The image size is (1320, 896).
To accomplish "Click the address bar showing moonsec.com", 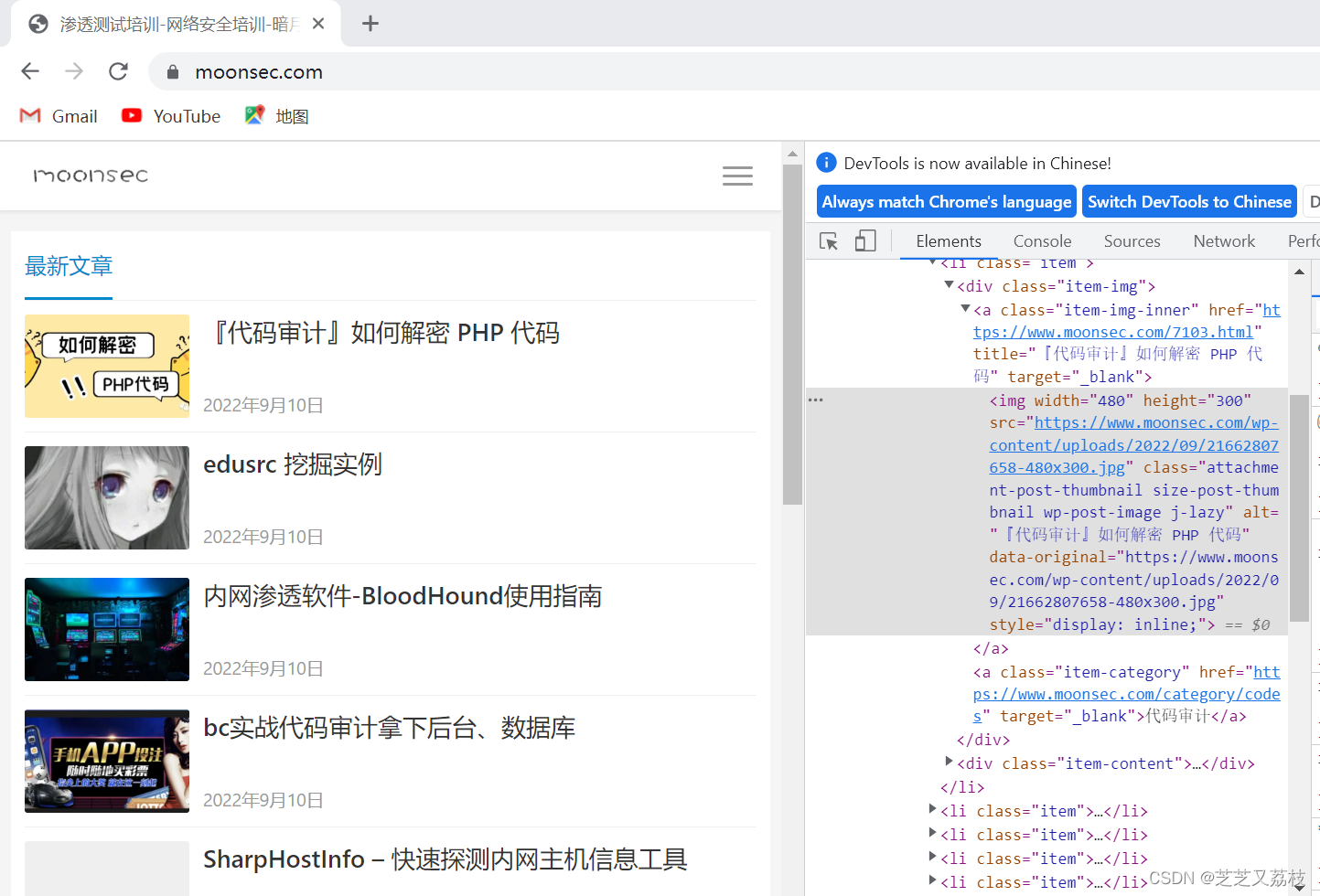I will (732, 71).
